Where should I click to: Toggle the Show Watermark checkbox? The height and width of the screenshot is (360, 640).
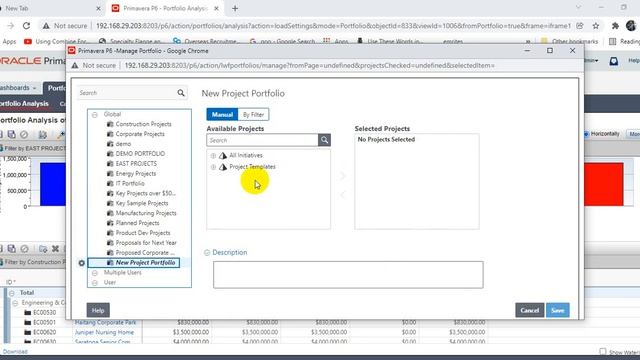click(602, 351)
